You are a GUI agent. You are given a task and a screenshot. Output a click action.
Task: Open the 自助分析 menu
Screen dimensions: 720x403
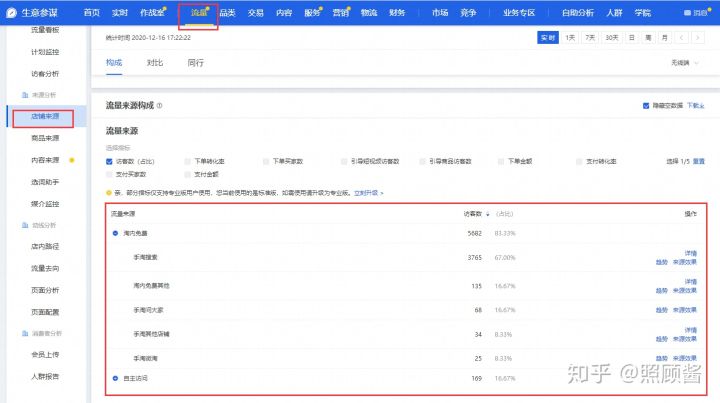578,13
